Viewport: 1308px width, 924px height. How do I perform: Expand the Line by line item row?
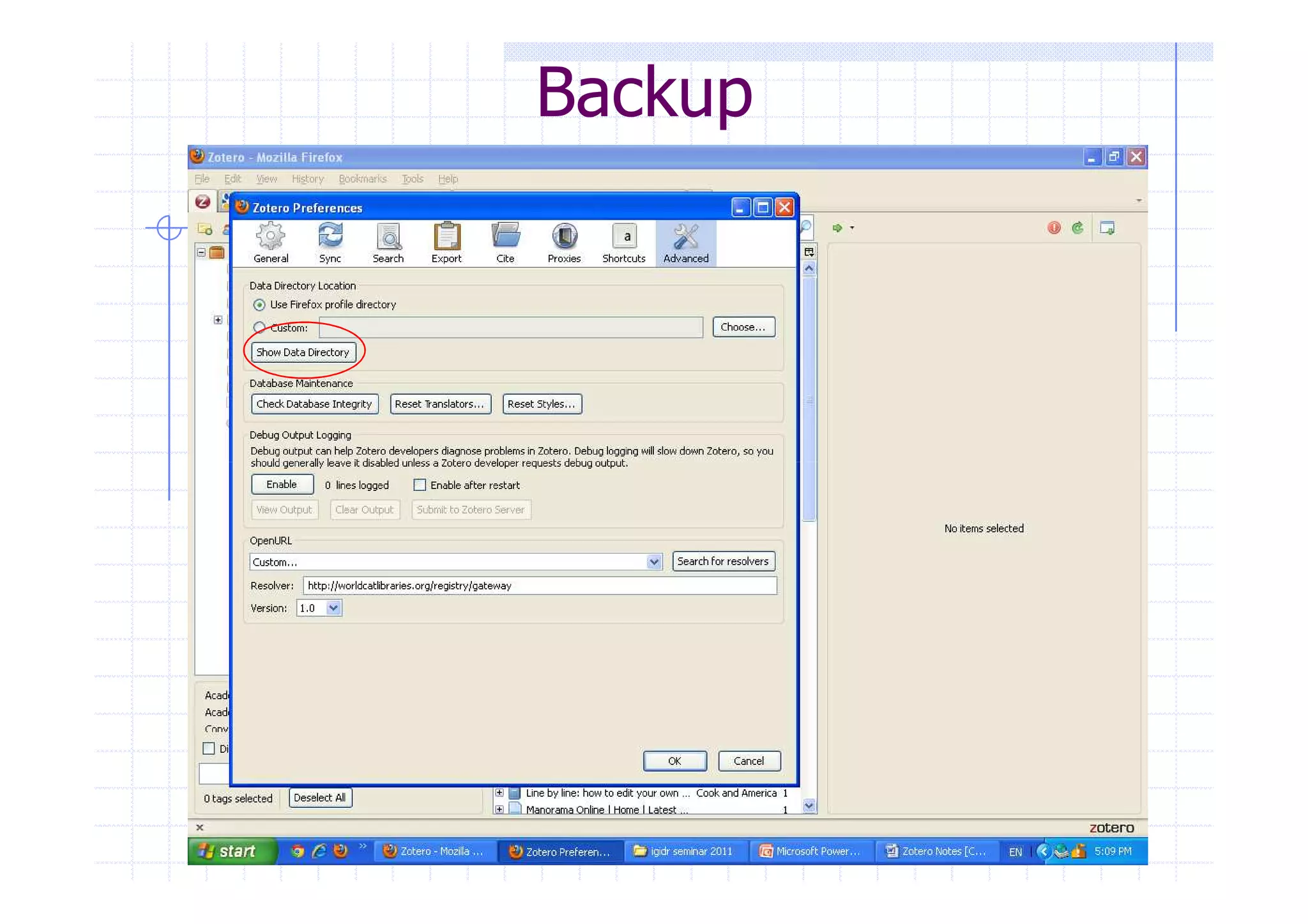499,793
